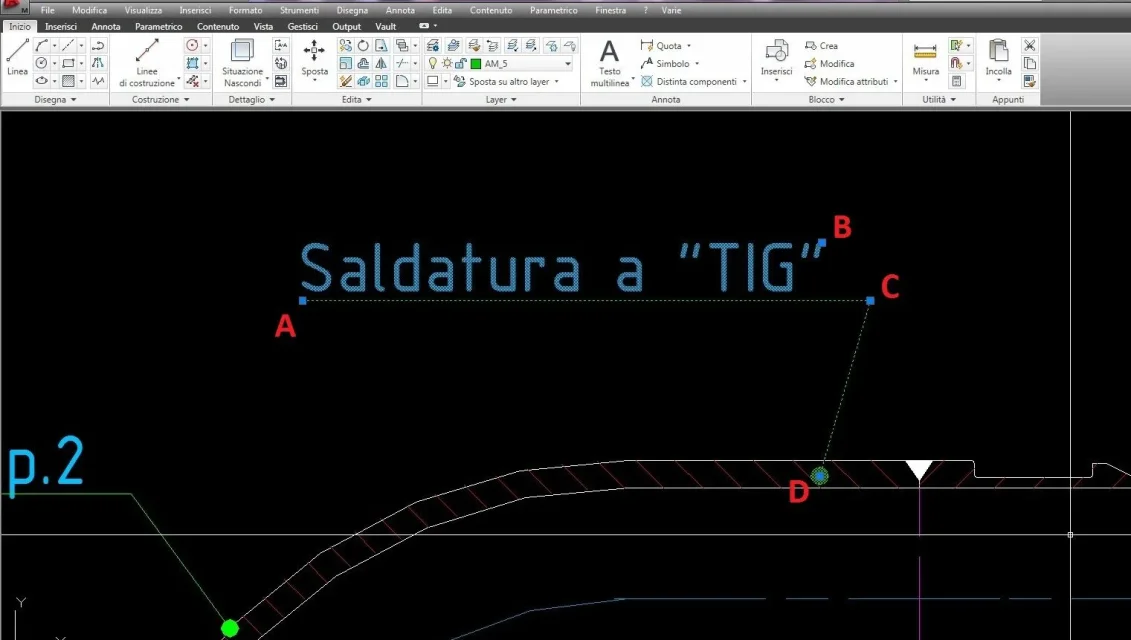The height and width of the screenshot is (640, 1131).
Task: Click the copy icon in Appunti
Action: 1029,63
